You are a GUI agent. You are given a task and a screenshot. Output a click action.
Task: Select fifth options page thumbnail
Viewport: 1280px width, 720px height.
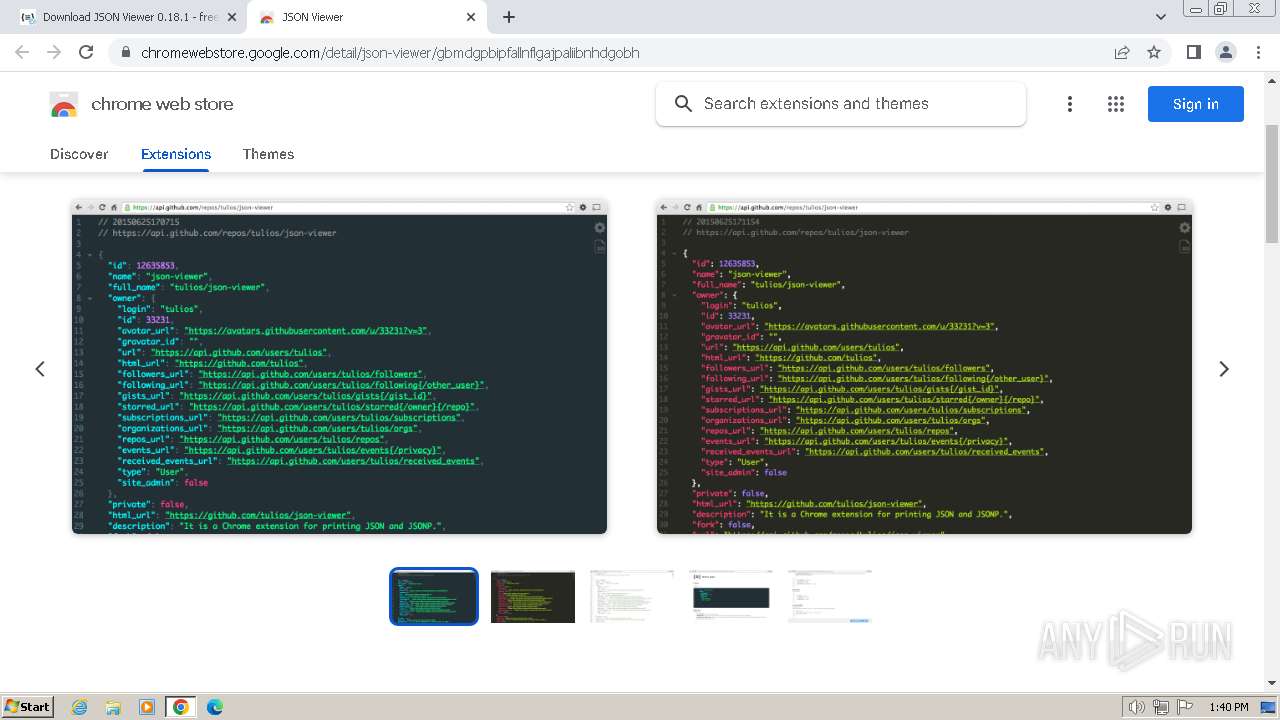pos(830,597)
